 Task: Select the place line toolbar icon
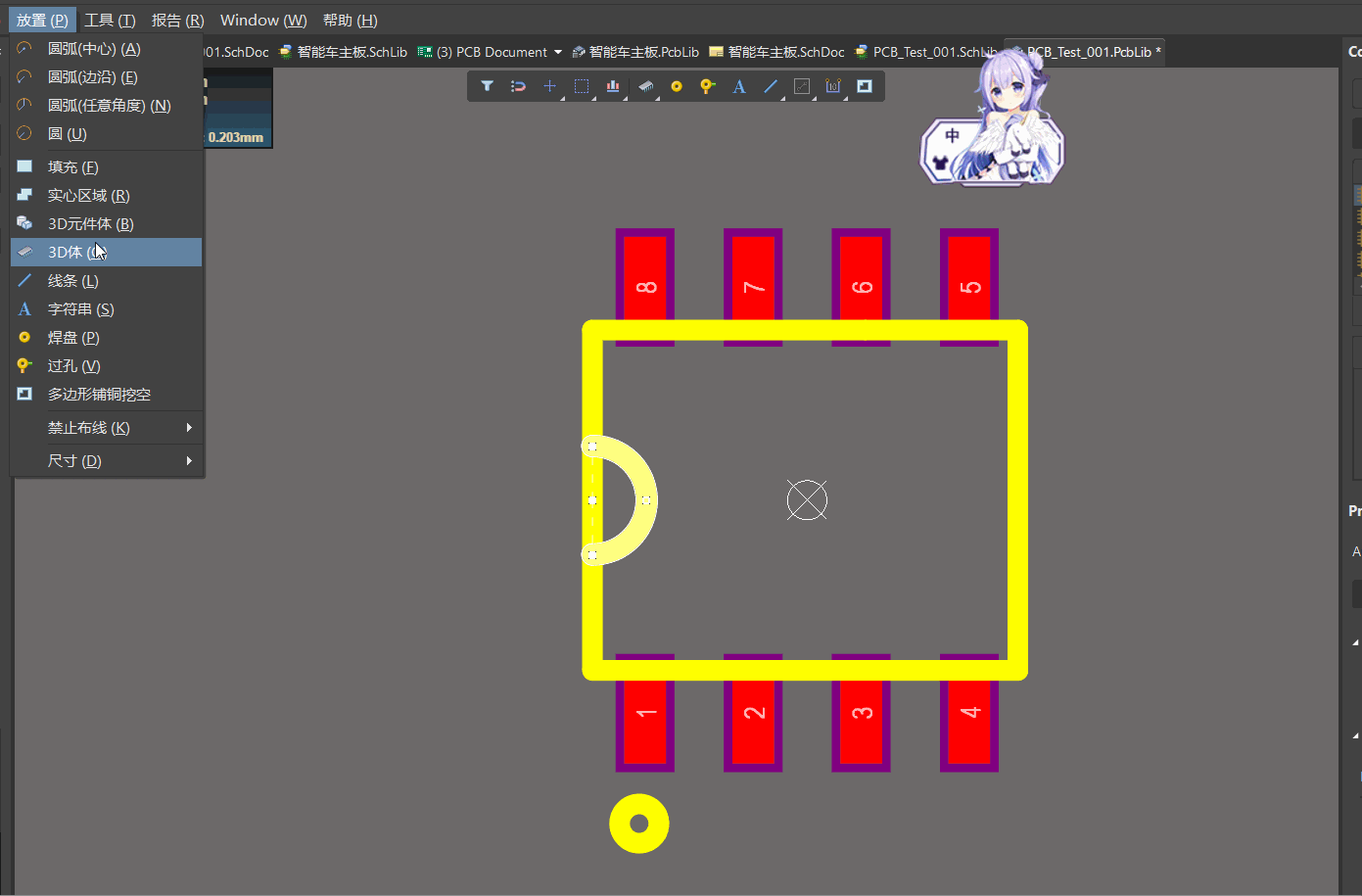771,86
